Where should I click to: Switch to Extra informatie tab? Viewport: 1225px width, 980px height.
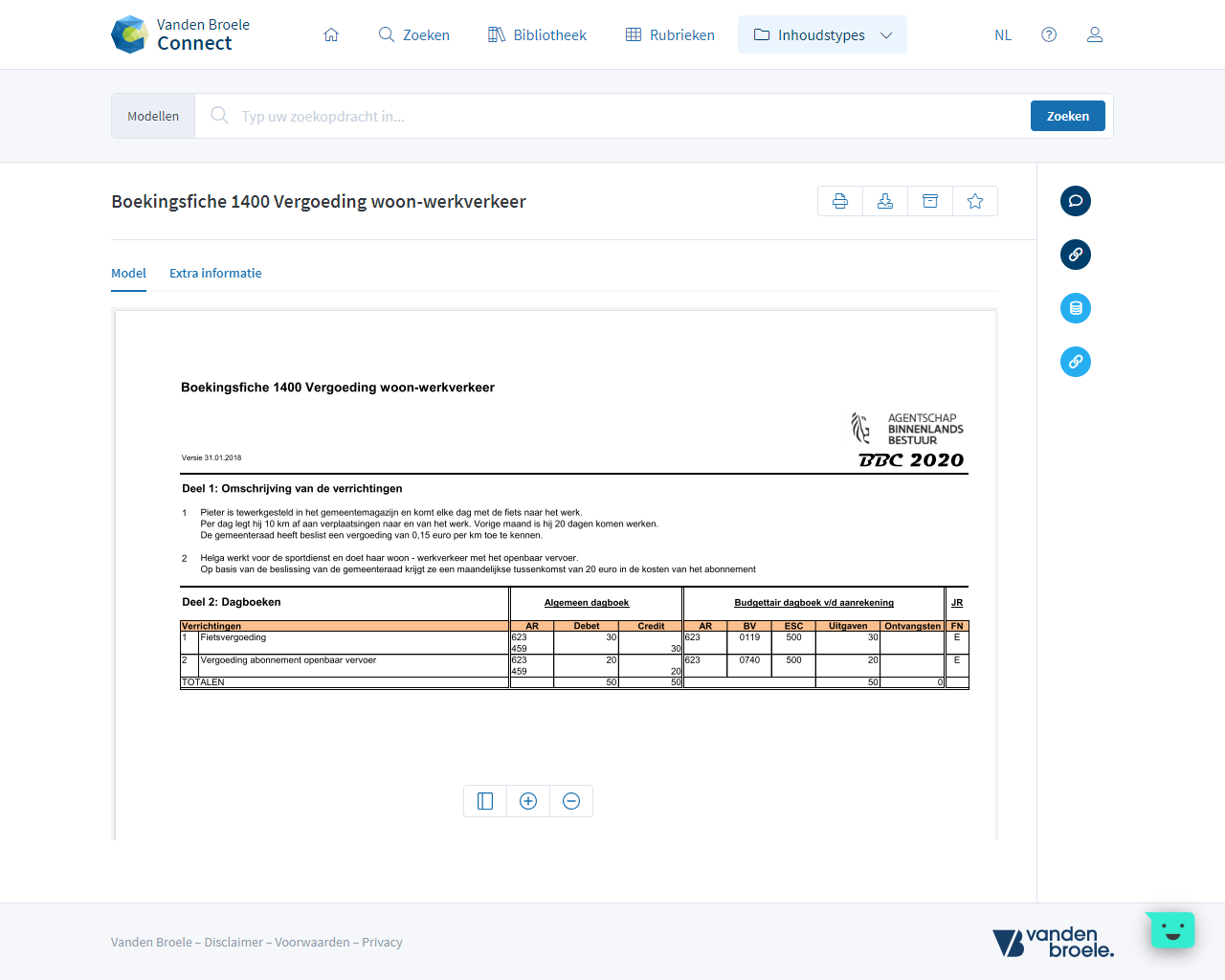(215, 273)
